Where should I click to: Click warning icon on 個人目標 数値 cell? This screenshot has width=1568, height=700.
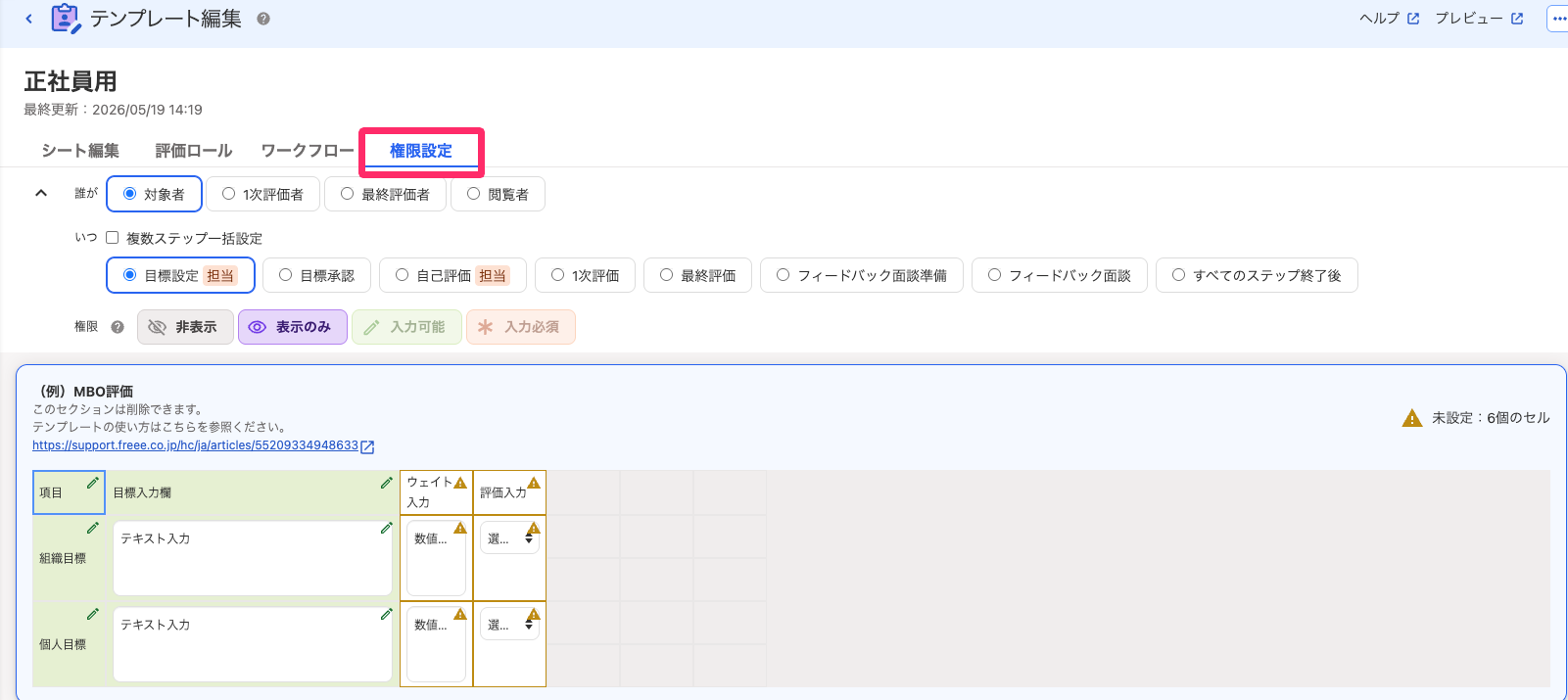(x=460, y=614)
